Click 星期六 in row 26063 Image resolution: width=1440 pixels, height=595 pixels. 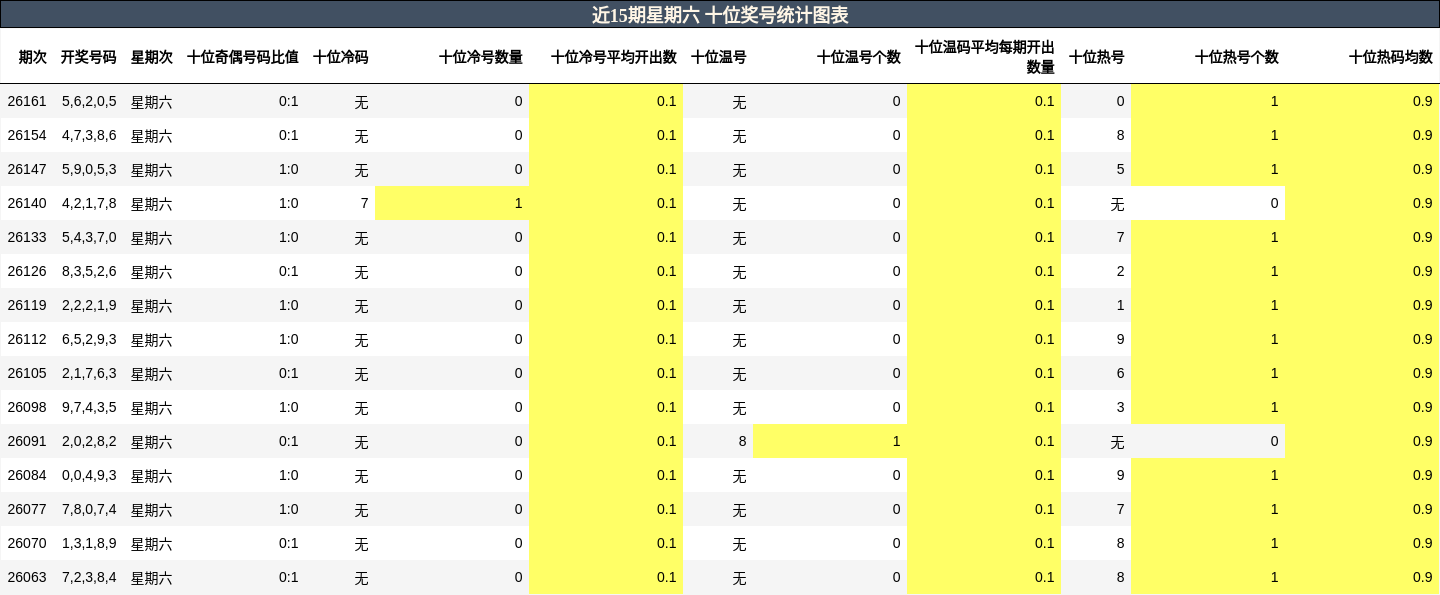152,578
